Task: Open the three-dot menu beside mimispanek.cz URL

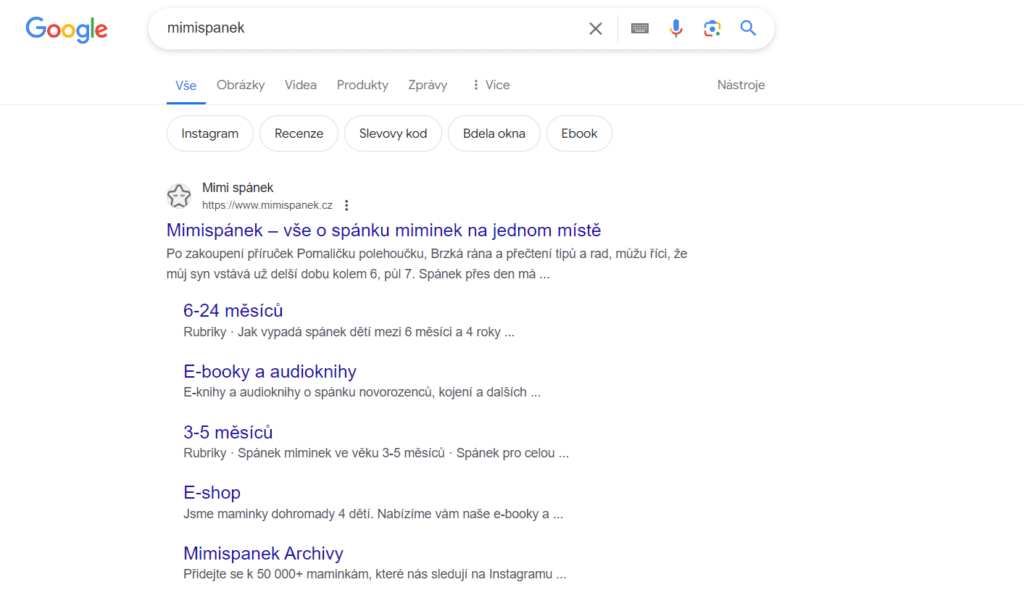Action: point(347,205)
